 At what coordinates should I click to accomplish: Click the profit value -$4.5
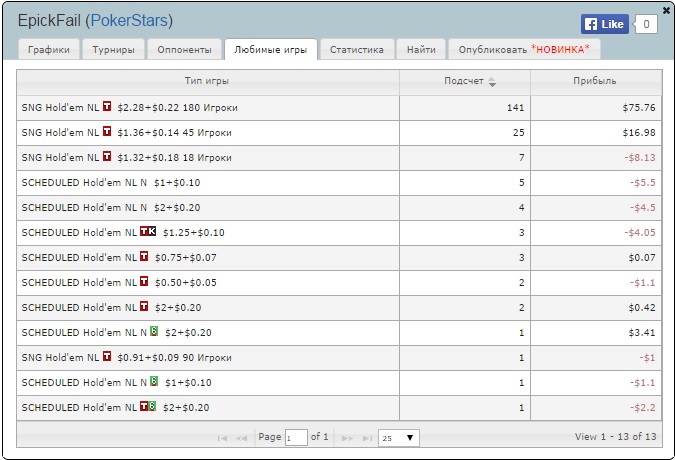tap(643, 207)
